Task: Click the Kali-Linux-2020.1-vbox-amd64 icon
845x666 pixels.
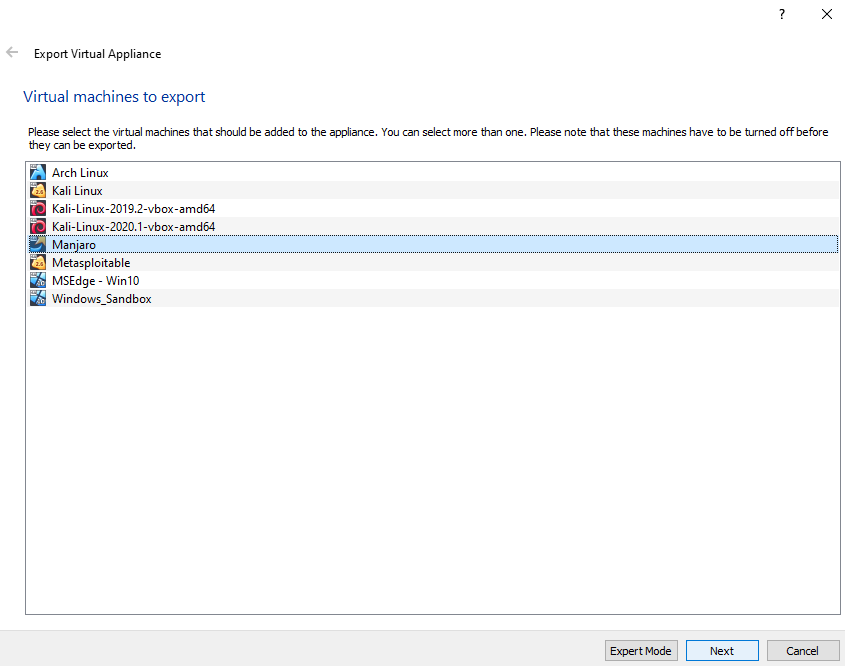Action: [x=38, y=226]
